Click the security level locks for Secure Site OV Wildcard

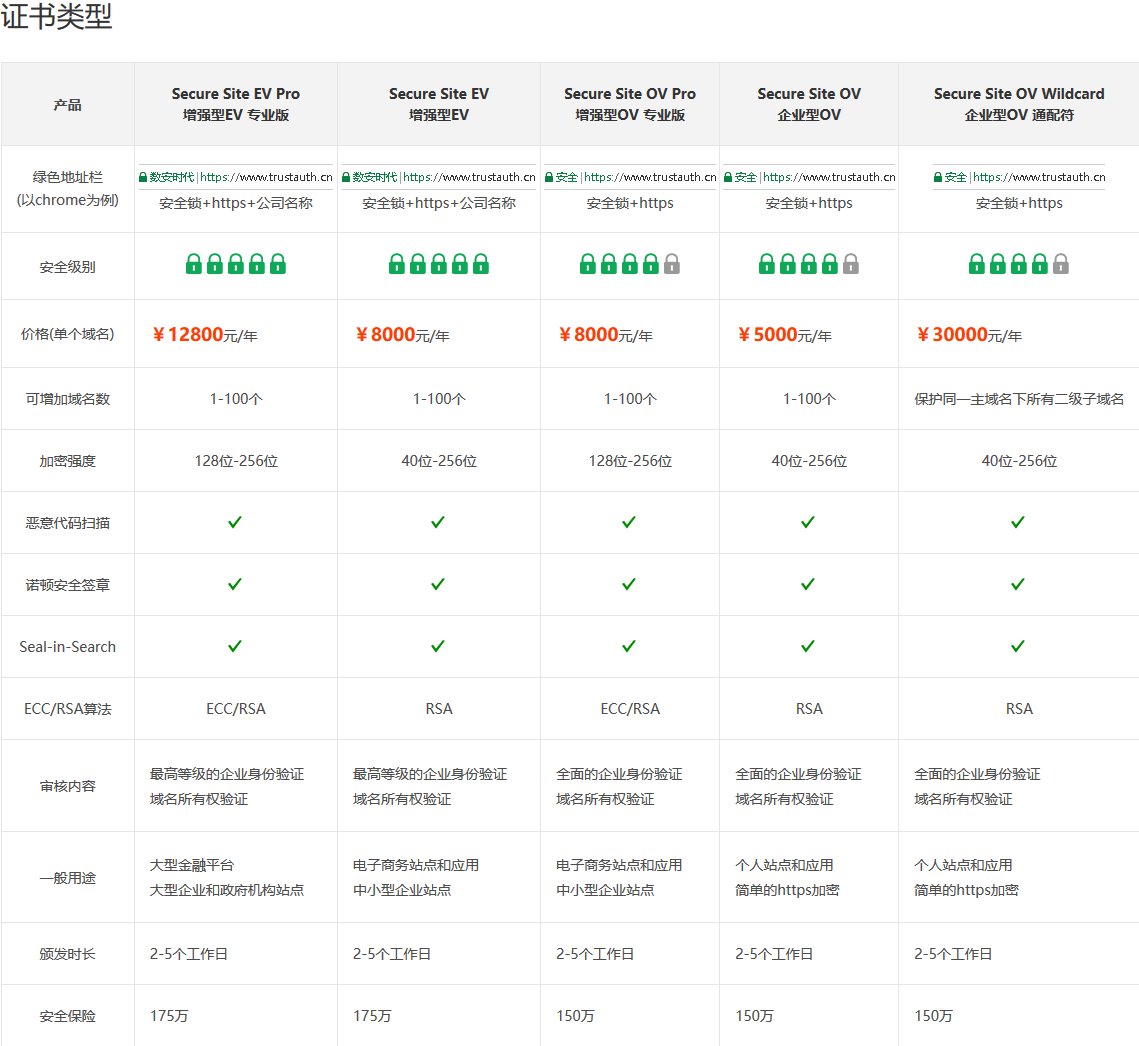(x=1018, y=264)
